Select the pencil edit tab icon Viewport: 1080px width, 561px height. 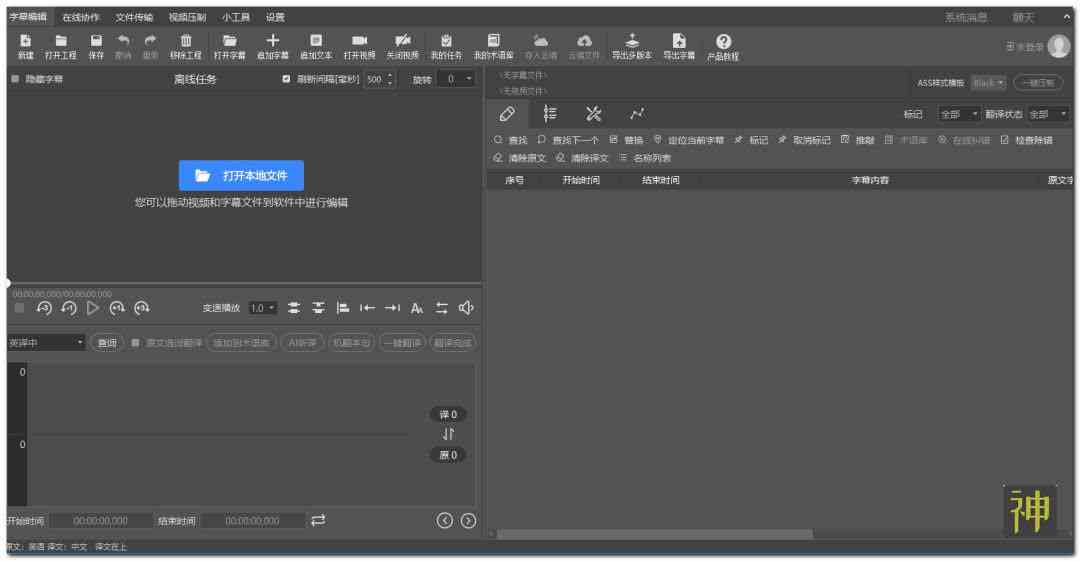click(x=507, y=114)
